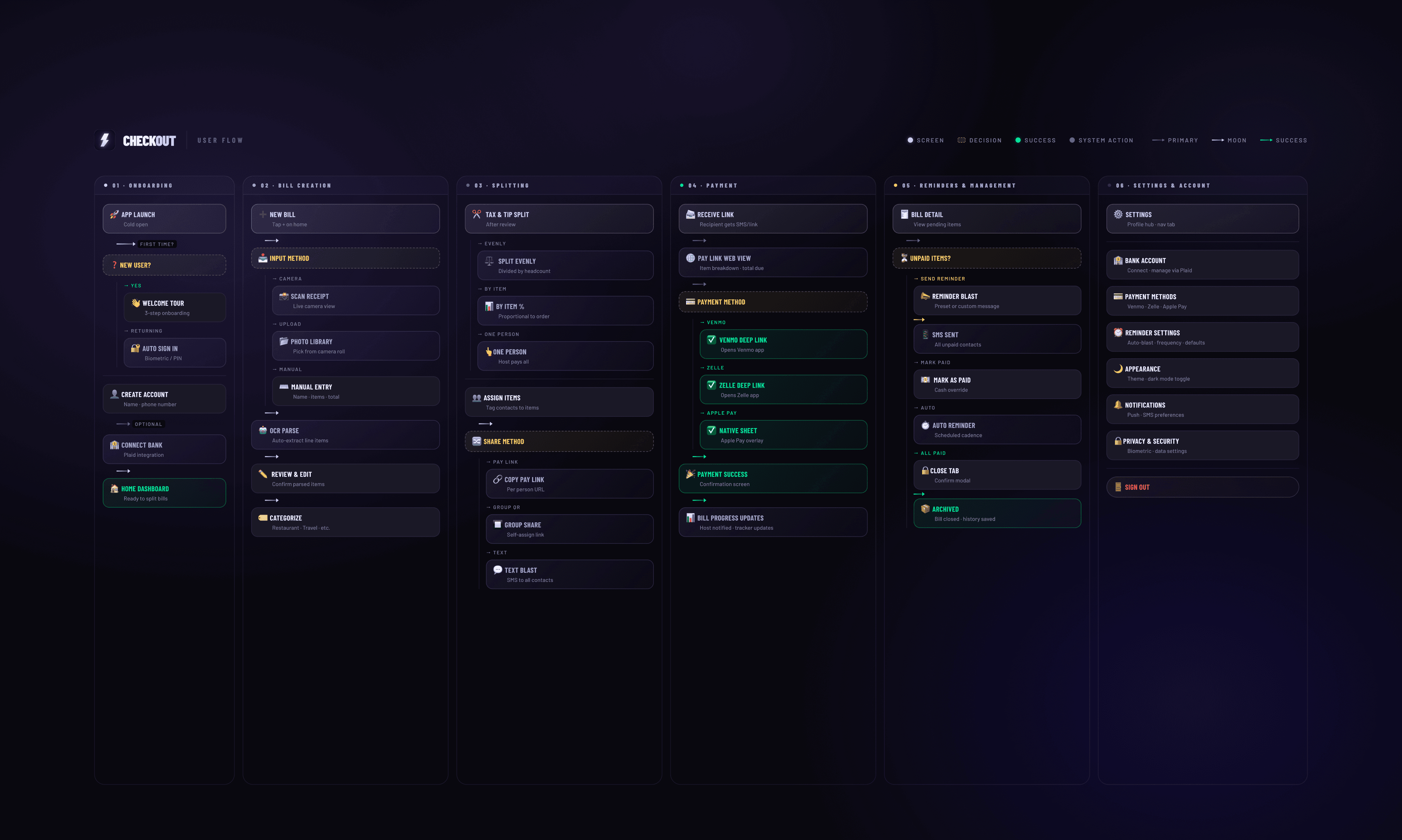Click the globe icon on Pay Link Web View

click(x=690, y=258)
